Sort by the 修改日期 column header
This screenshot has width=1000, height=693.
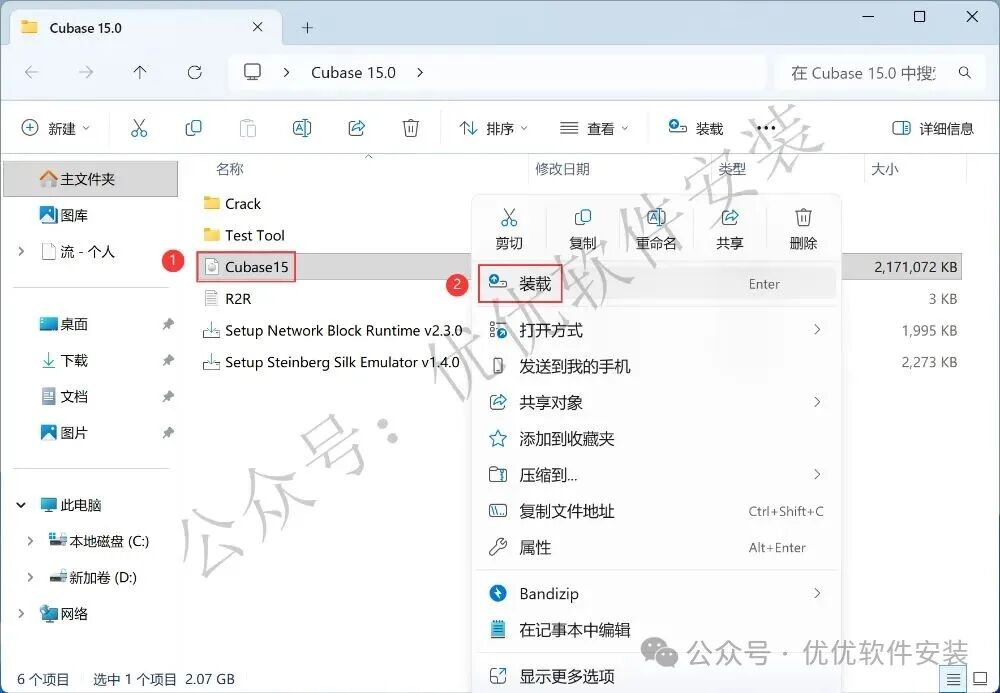click(x=562, y=169)
